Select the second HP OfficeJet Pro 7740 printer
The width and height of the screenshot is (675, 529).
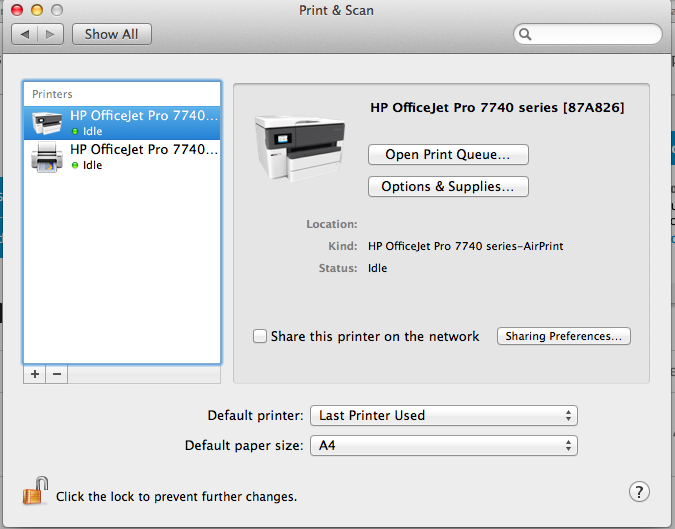(121, 156)
